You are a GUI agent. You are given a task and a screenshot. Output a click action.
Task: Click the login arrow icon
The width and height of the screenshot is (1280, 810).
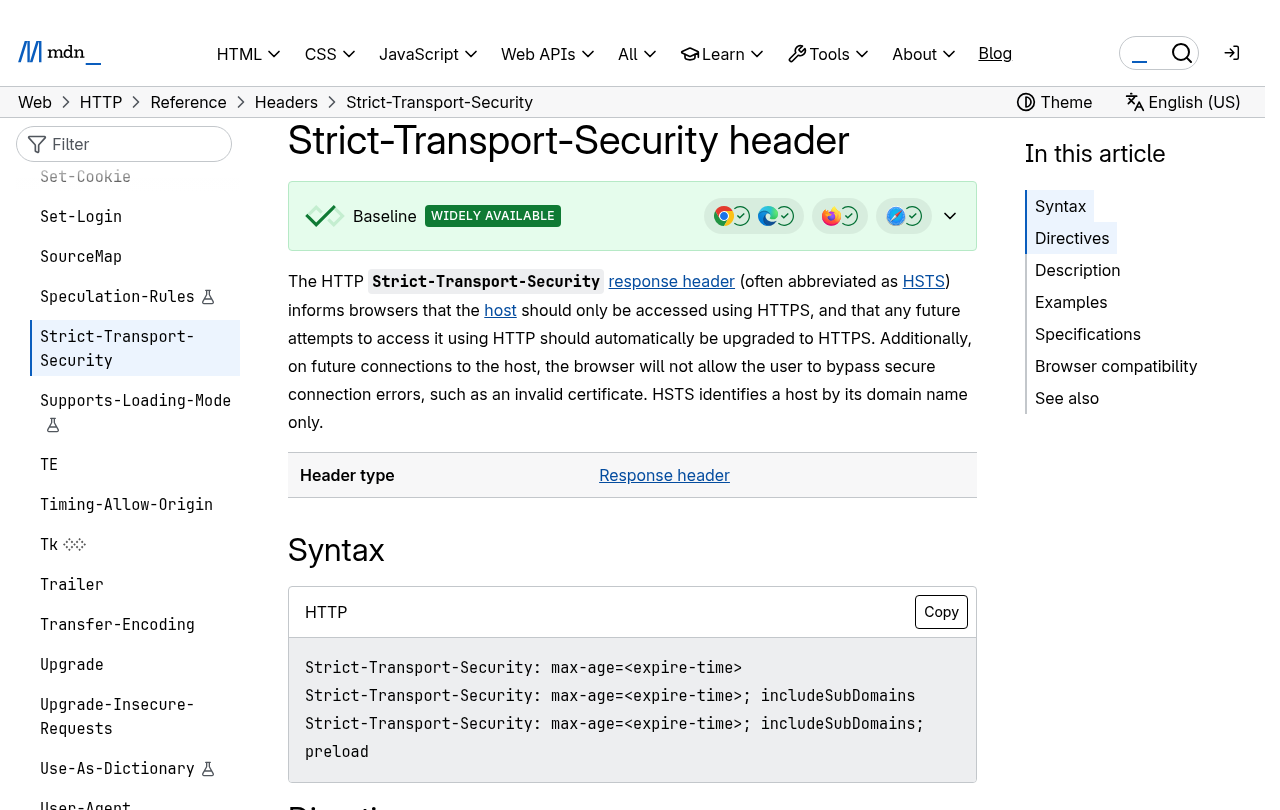(1232, 53)
